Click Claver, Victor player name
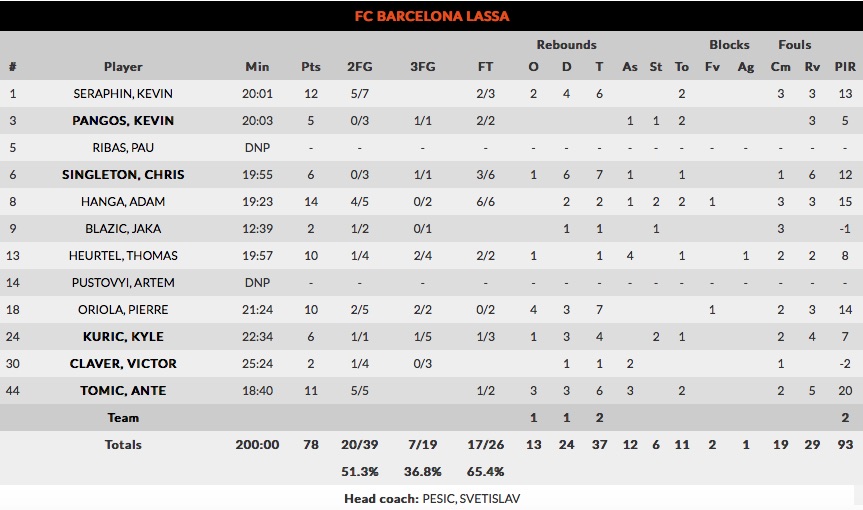Image resolution: width=863 pixels, height=510 pixels. point(123,364)
